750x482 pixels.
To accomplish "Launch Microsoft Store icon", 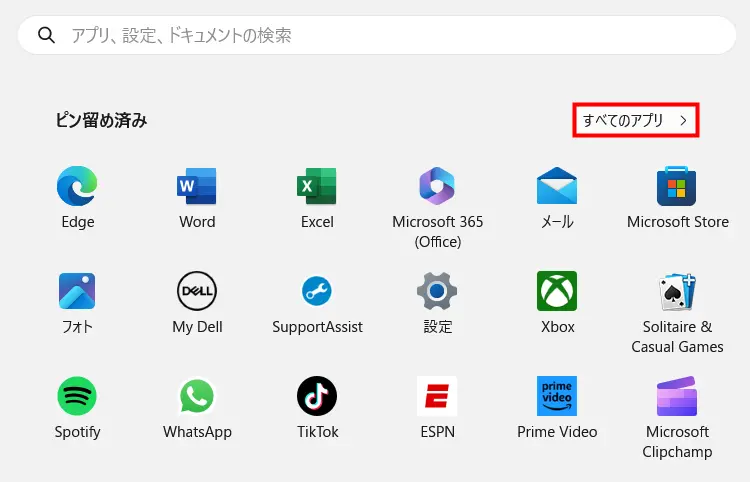I will (676, 186).
